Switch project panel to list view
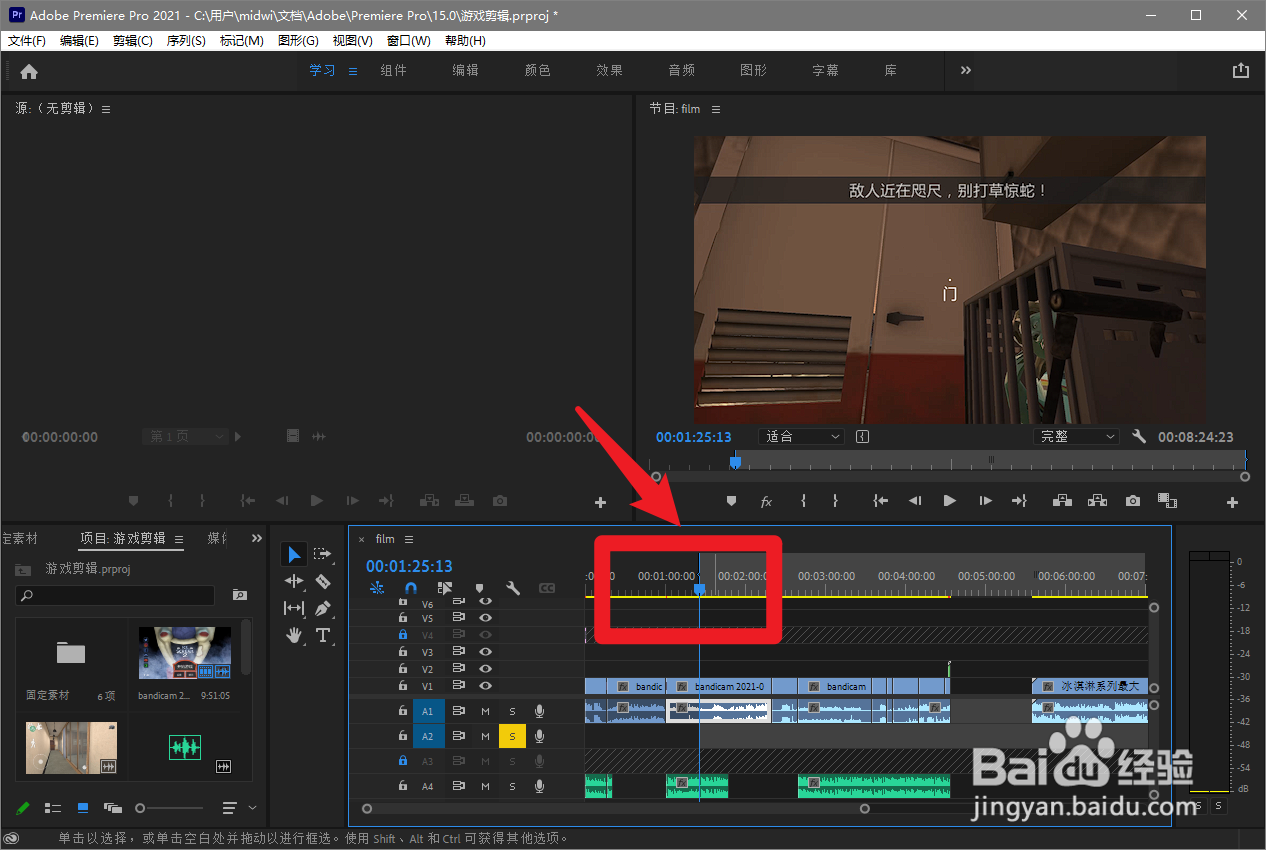Screen dimensions: 1266x850 click(53, 807)
